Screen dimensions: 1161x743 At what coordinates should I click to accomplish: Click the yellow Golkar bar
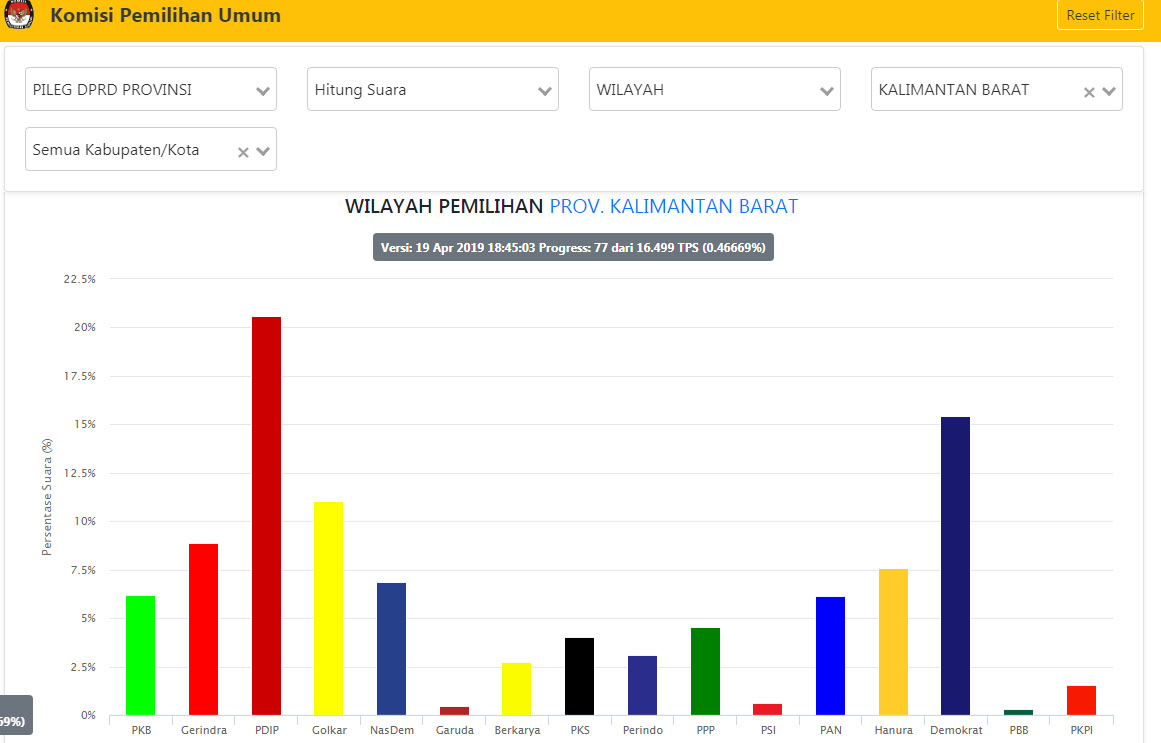(328, 608)
